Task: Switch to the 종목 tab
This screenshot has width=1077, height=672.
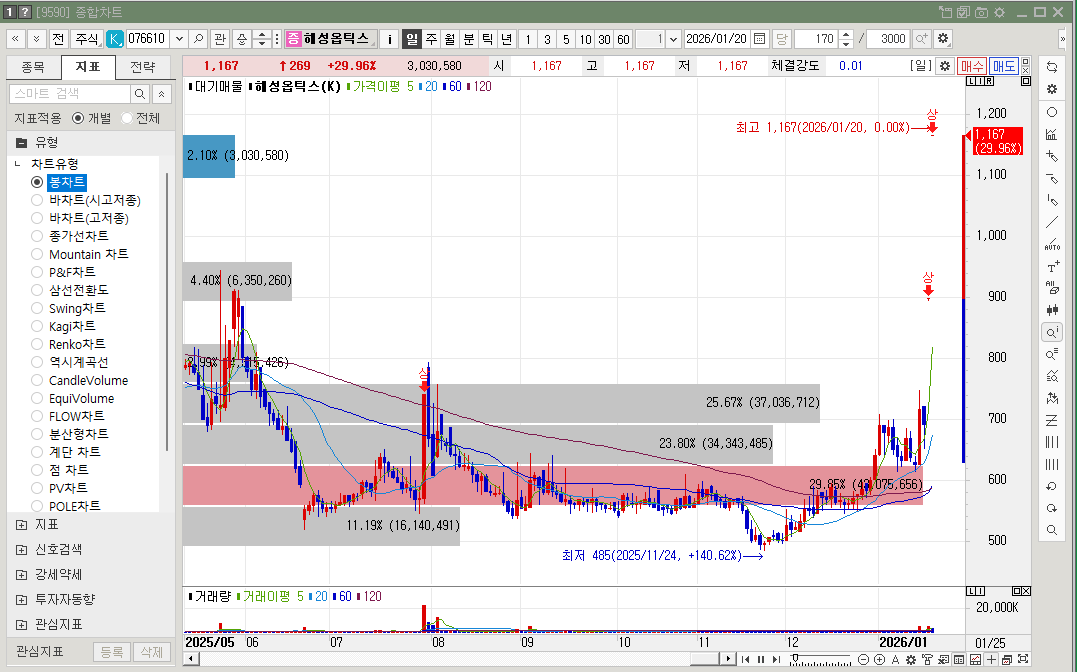Action: (x=33, y=67)
